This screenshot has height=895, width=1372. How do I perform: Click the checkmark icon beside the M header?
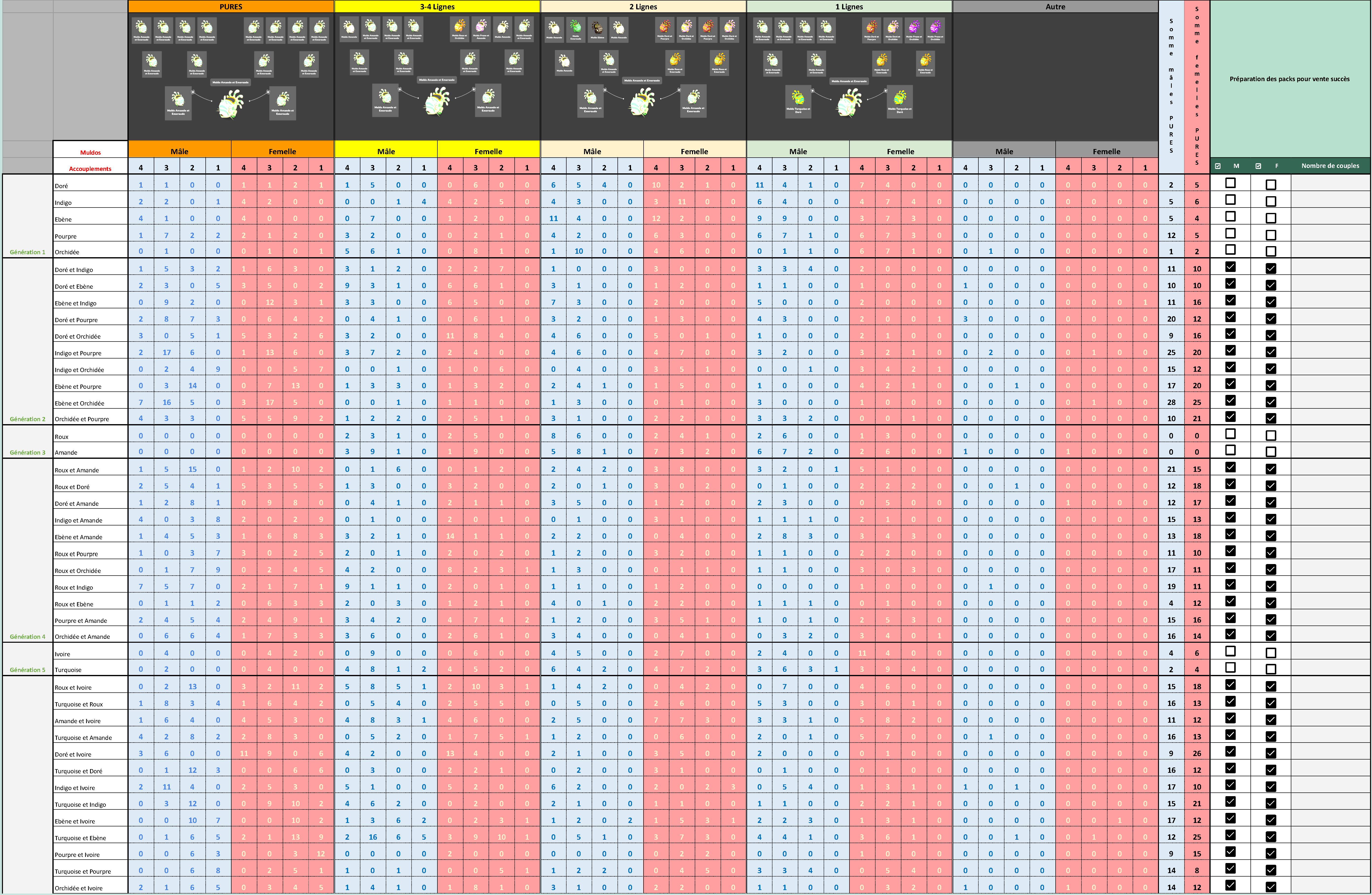coord(1218,166)
